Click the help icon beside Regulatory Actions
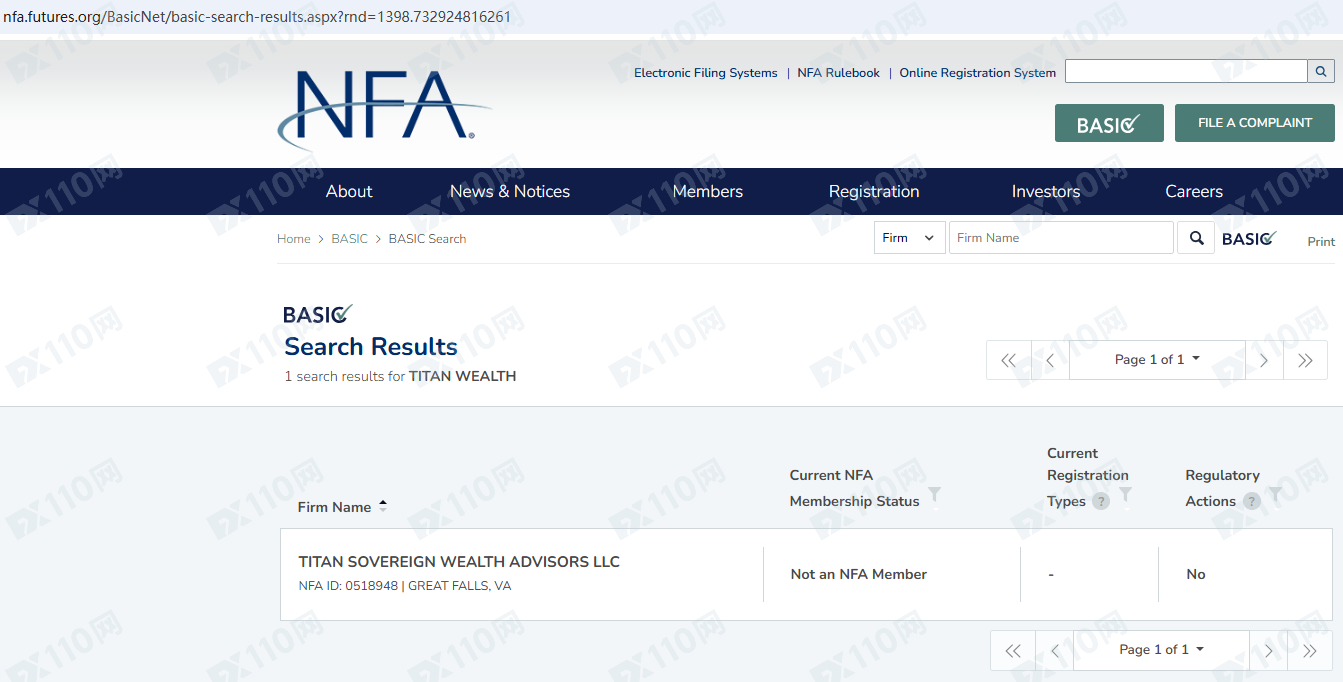Viewport: 1343px width, 682px height. (x=1251, y=502)
